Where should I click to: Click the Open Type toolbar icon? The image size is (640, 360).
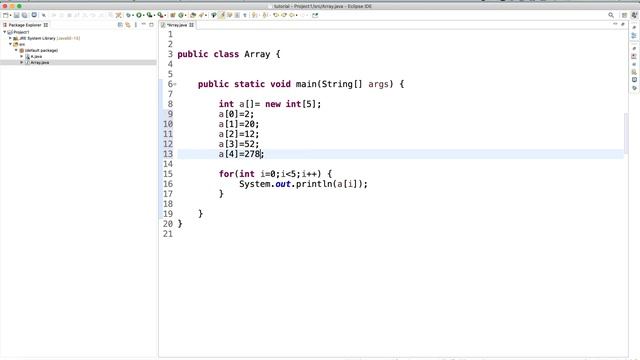point(193,15)
